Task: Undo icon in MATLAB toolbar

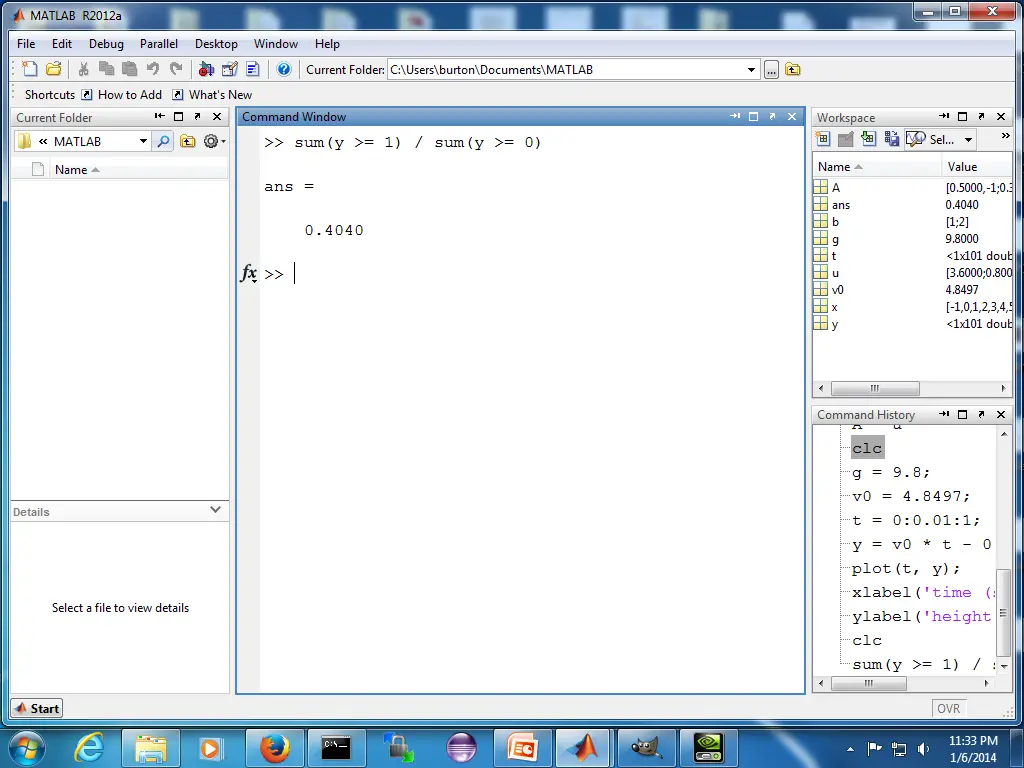Action: [153, 69]
